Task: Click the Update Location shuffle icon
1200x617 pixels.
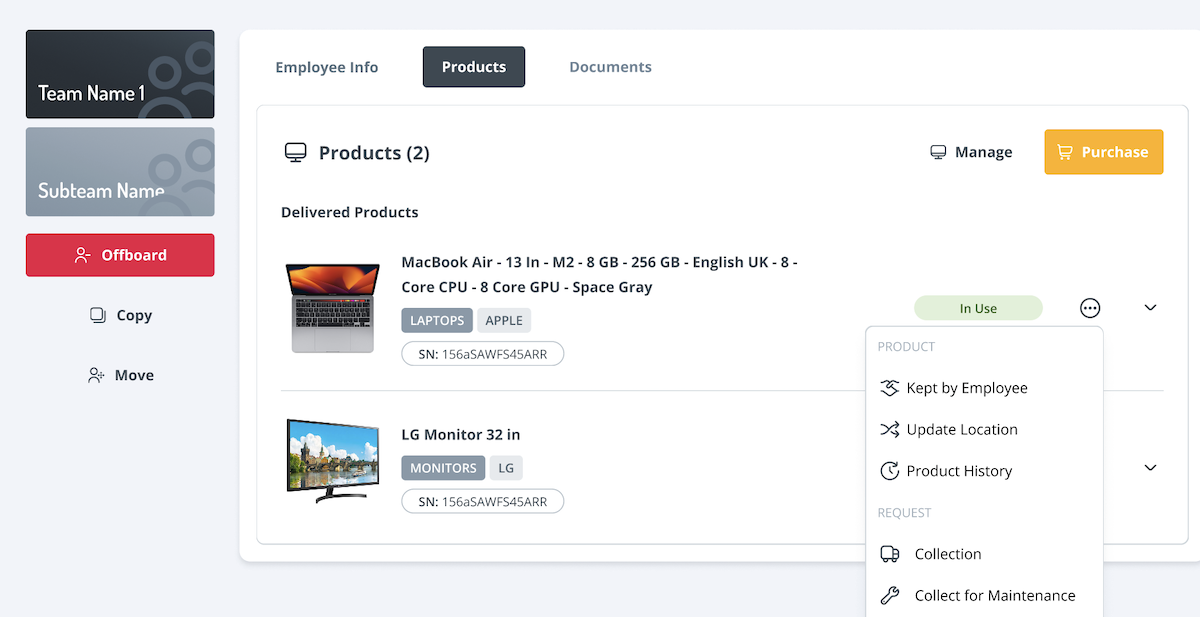Action: pyautogui.click(x=889, y=430)
